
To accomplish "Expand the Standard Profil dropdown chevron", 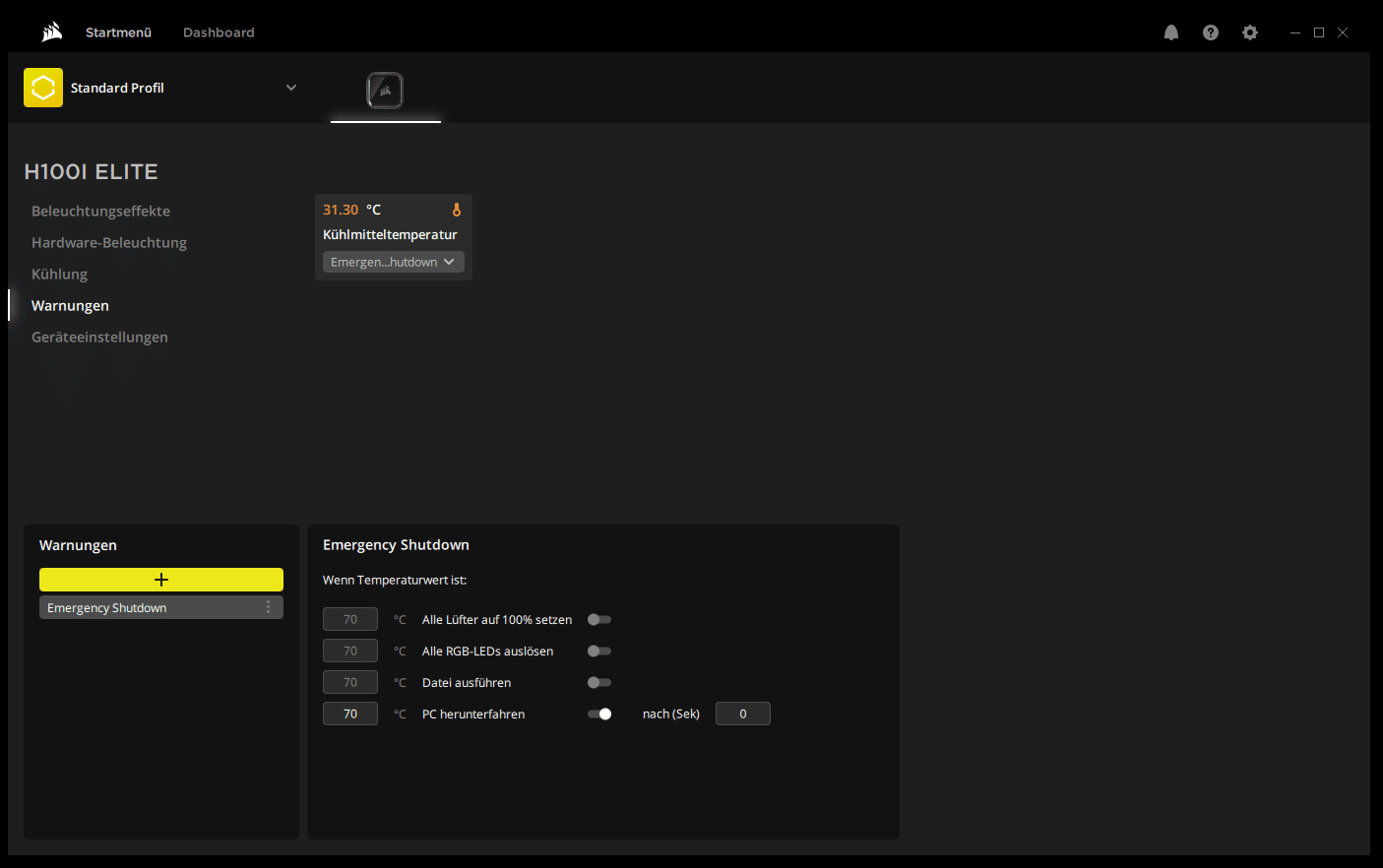I will click(291, 88).
